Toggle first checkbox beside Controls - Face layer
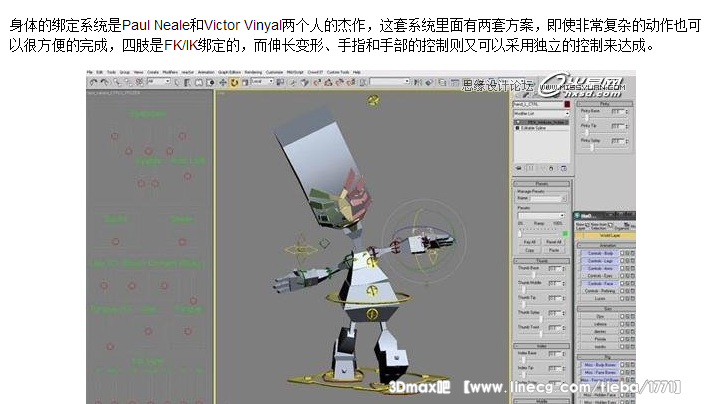The image size is (710, 404). click(622, 283)
